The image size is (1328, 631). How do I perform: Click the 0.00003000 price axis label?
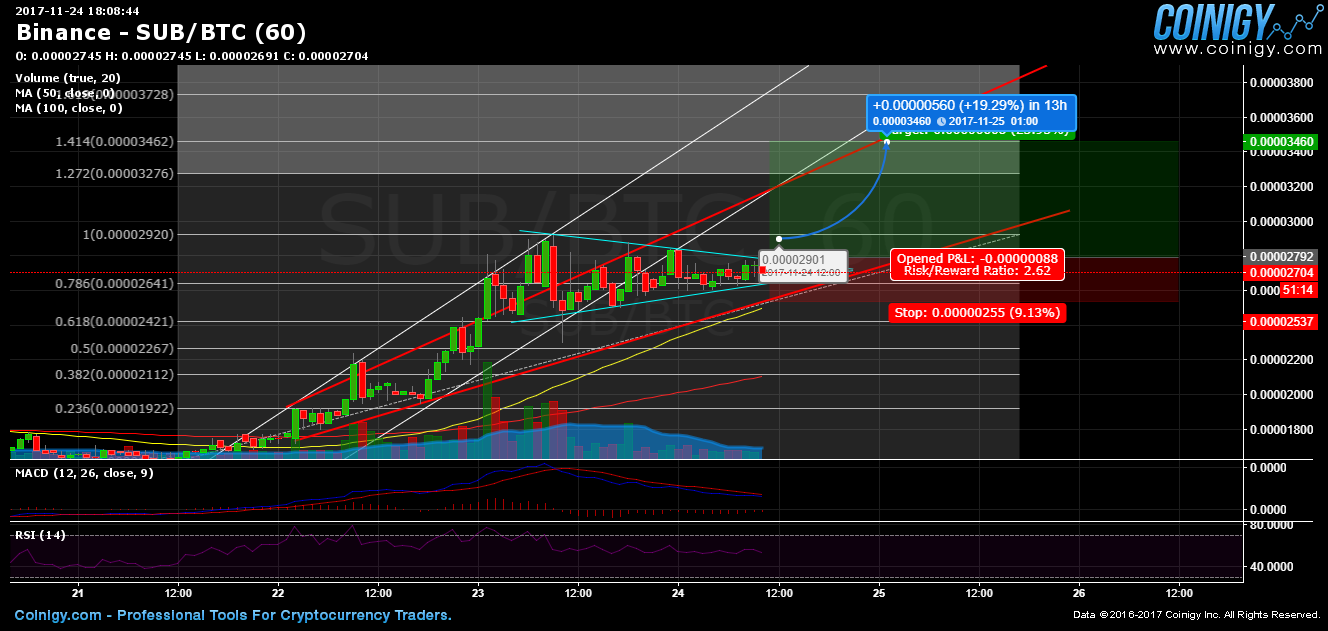[1284, 221]
